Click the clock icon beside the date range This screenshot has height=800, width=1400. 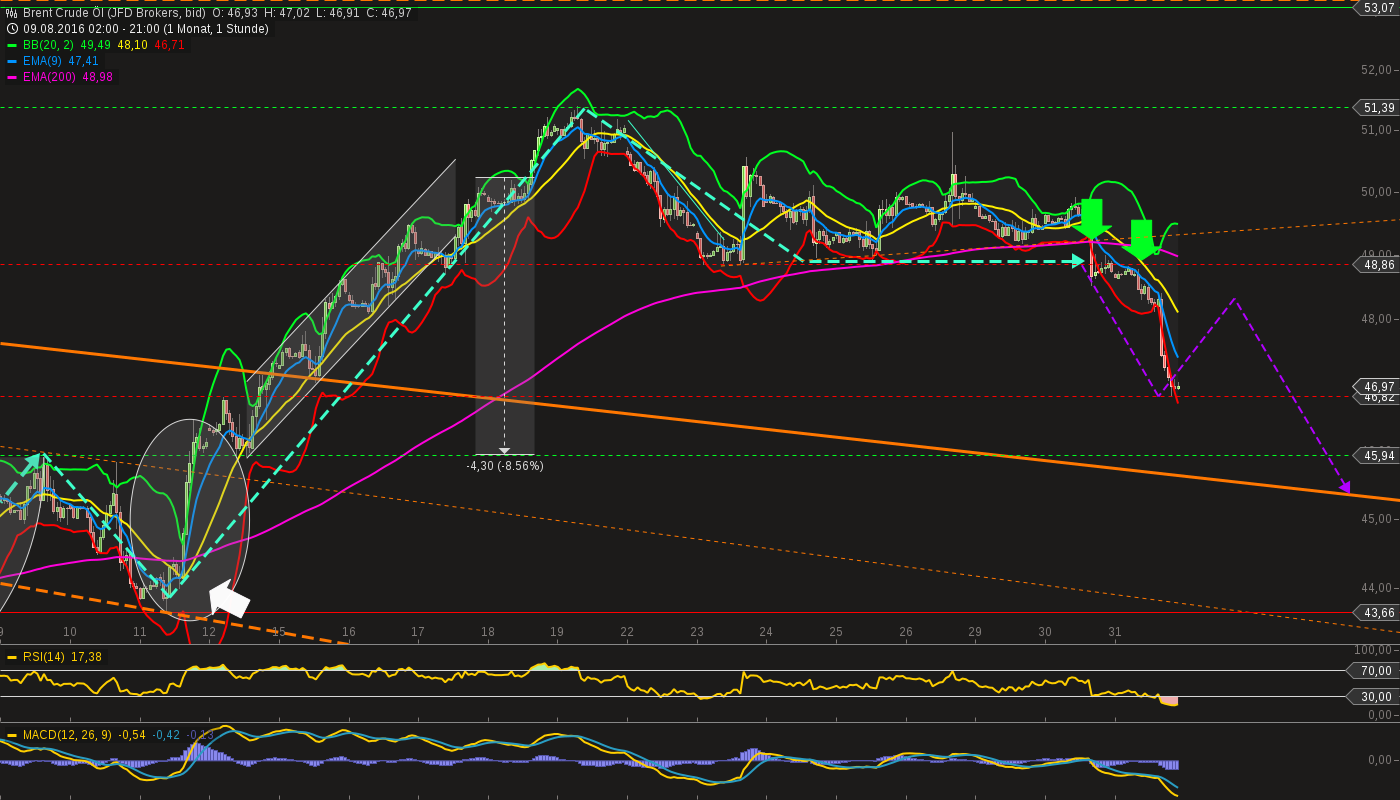coord(12,29)
